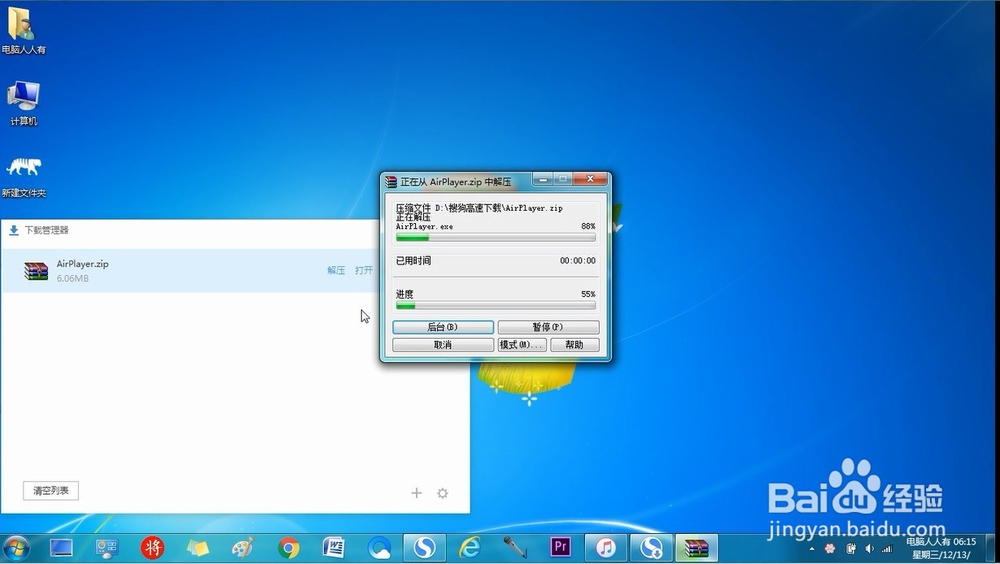Image resolution: width=1000 pixels, height=564 pixels.
Task: Click the 后台(B) background button
Action: point(443,327)
